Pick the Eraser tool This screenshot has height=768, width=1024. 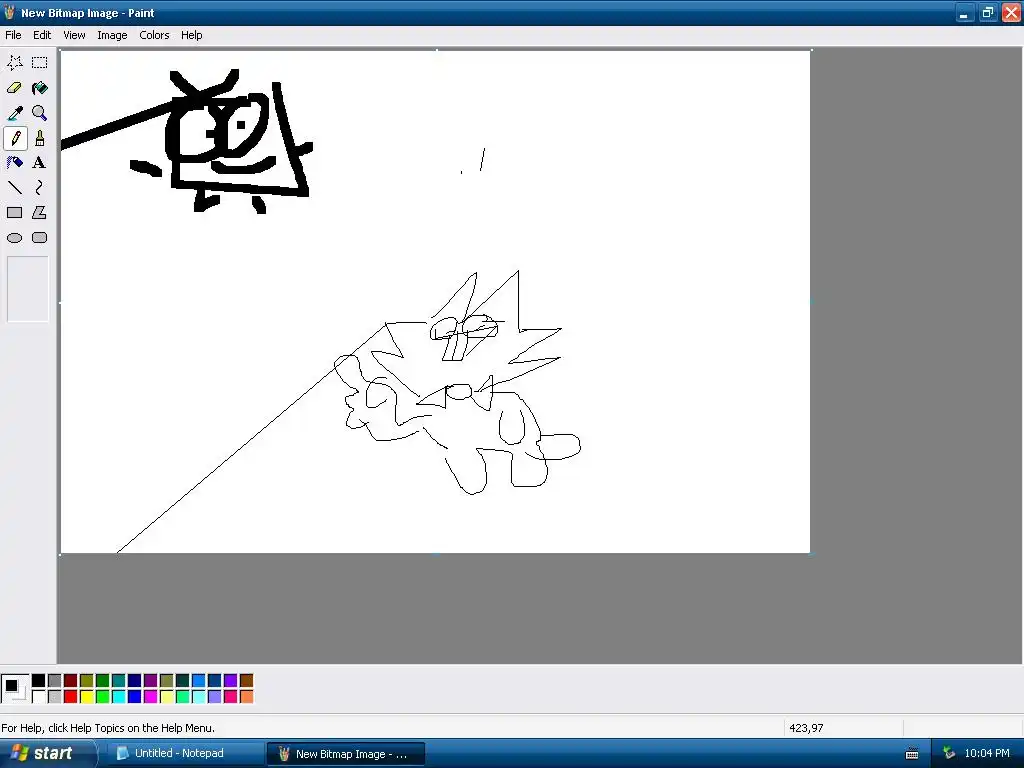click(14, 88)
